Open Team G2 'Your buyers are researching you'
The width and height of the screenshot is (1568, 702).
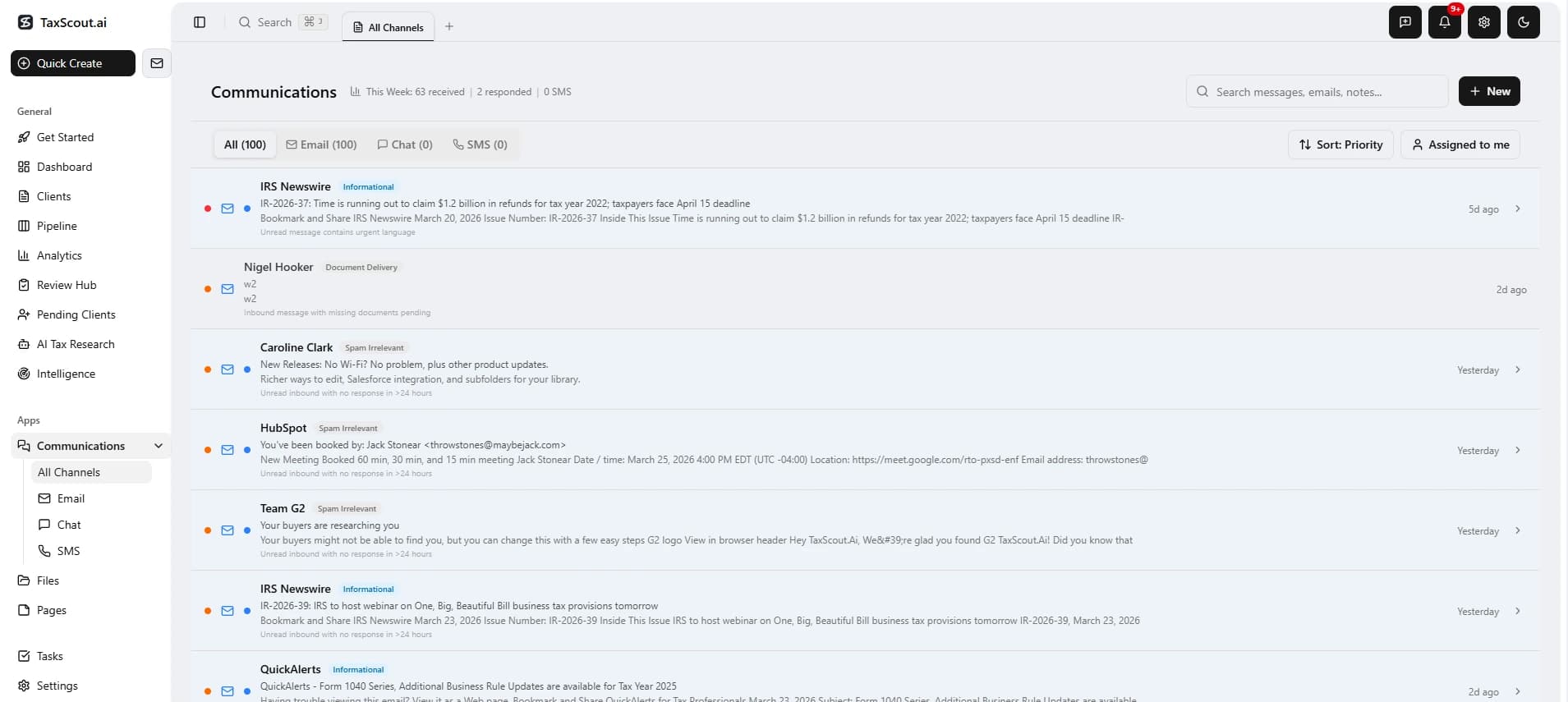[x=329, y=525]
